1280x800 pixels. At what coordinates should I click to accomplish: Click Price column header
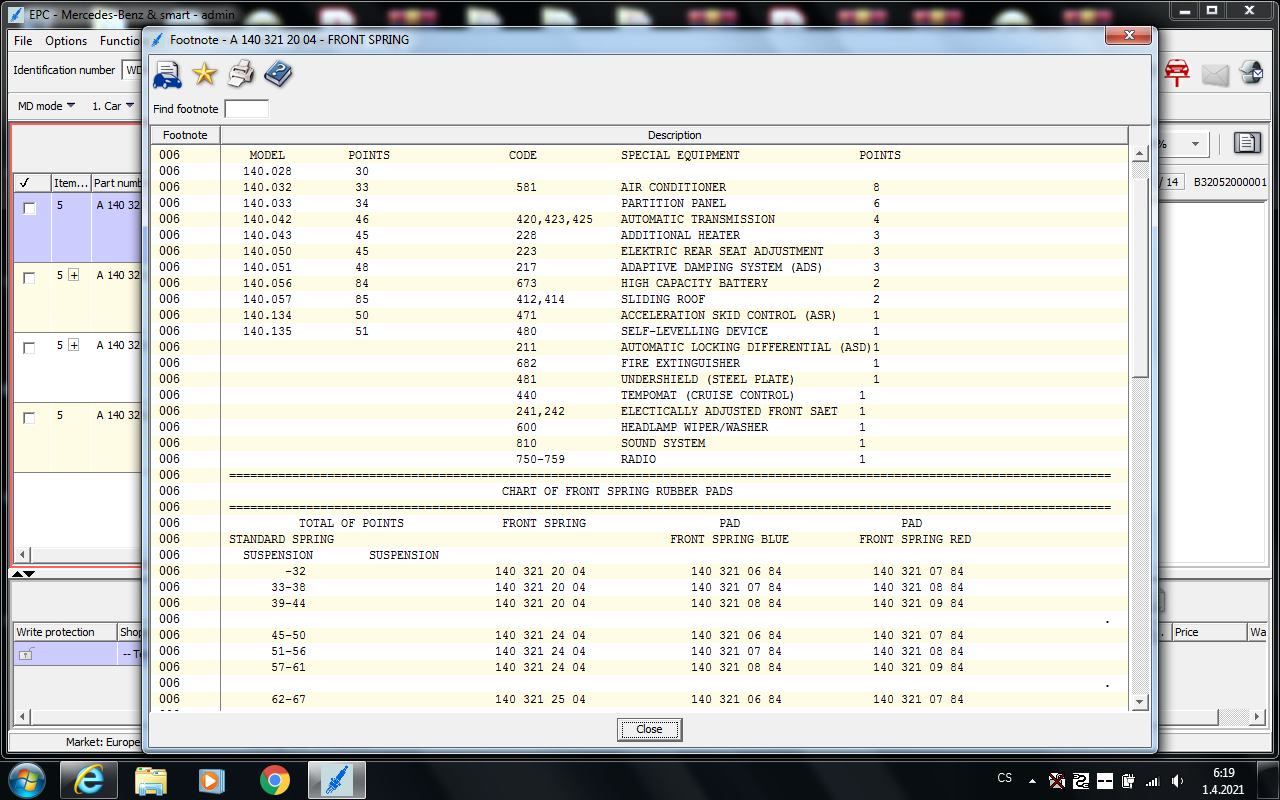(1208, 632)
